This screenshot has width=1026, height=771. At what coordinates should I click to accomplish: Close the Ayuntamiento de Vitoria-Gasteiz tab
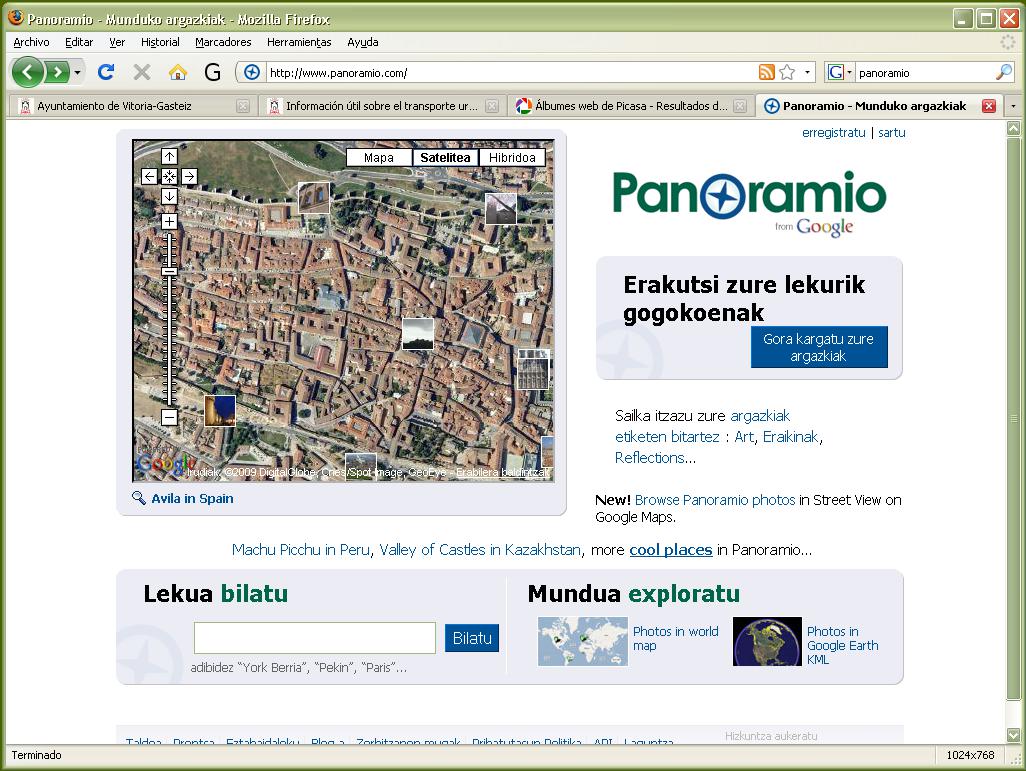coord(243,106)
